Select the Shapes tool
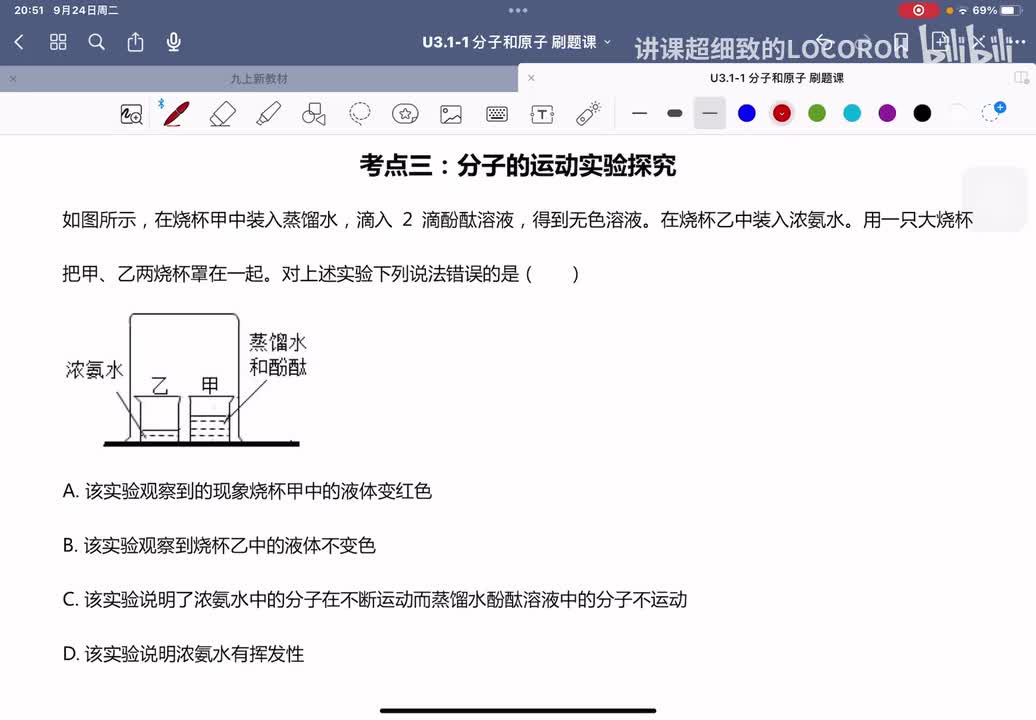The image size is (1036, 720). (x=314, y=114)
